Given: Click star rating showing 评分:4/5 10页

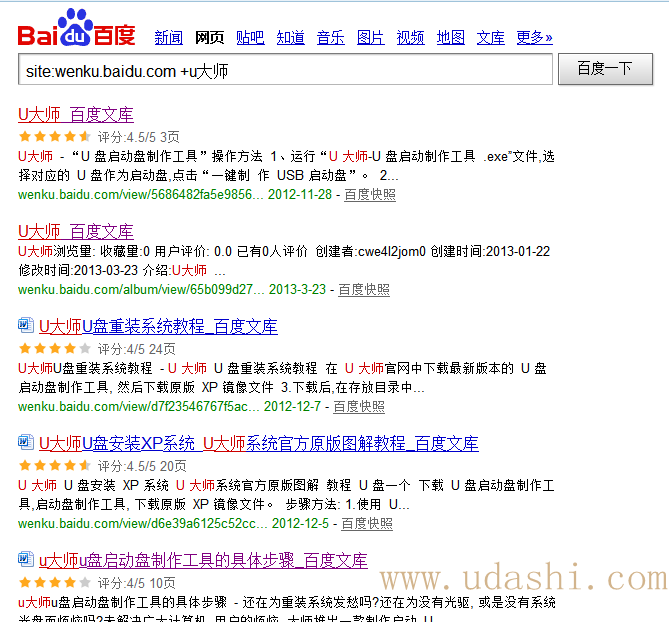Looking at the screenshot, I should pyautogui.click(x=55, y=582).
